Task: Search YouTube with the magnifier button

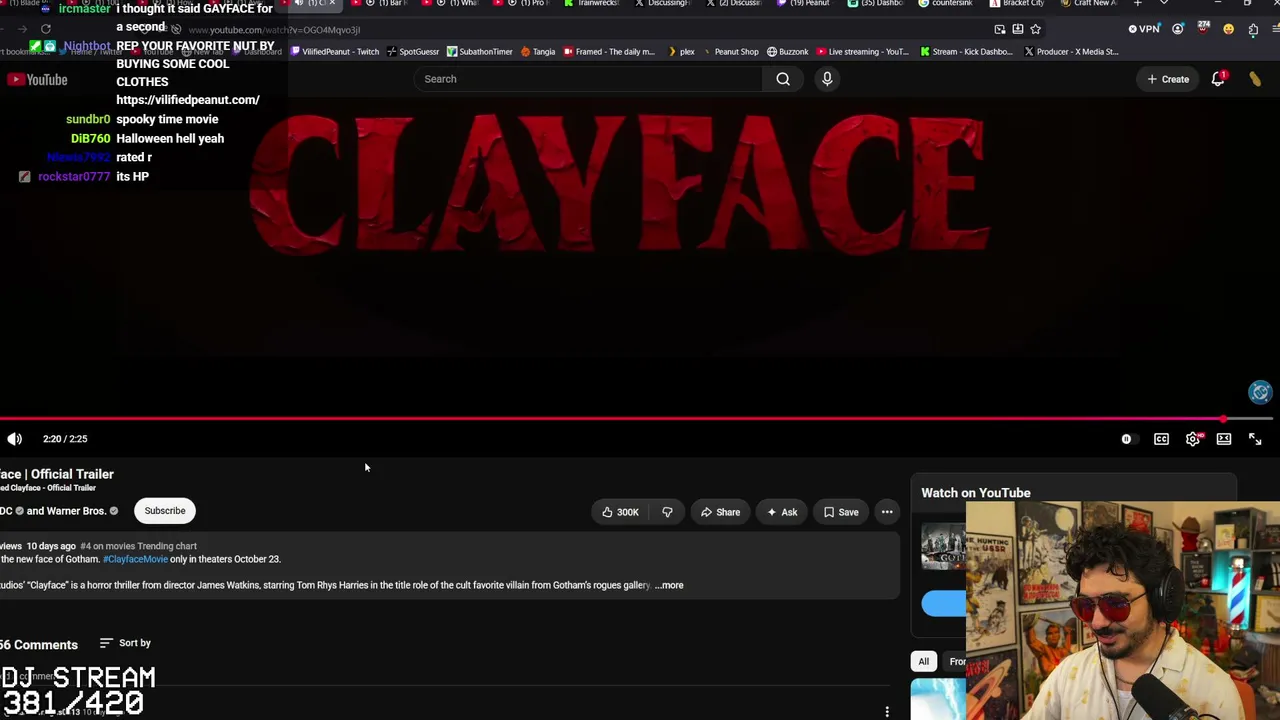Action: [x=783, y=79]
